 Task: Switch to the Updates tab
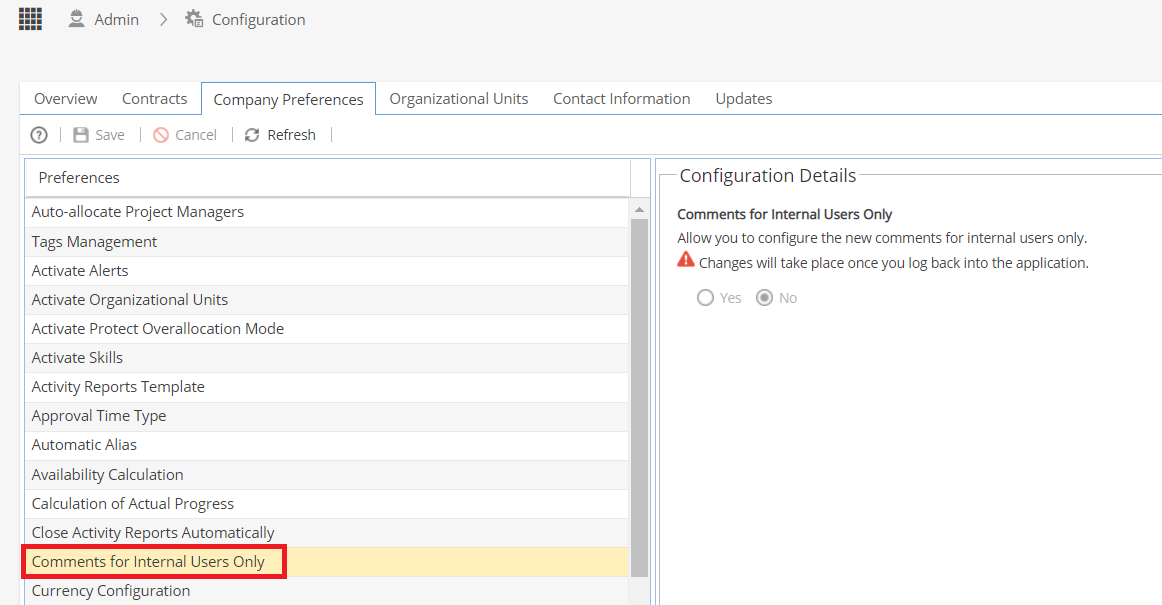(x=743, y=99)
